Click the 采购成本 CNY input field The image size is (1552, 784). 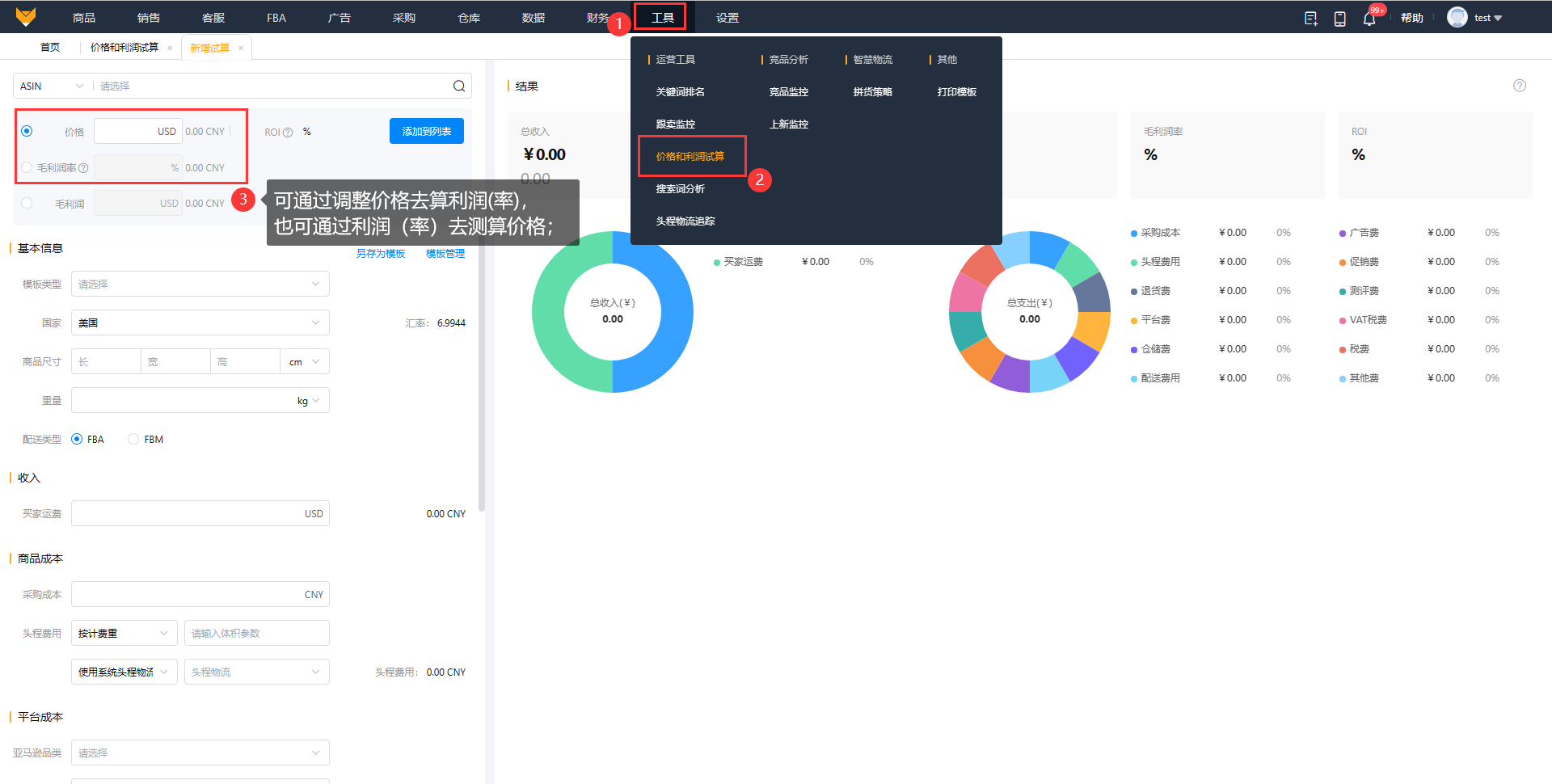[200, 594]
